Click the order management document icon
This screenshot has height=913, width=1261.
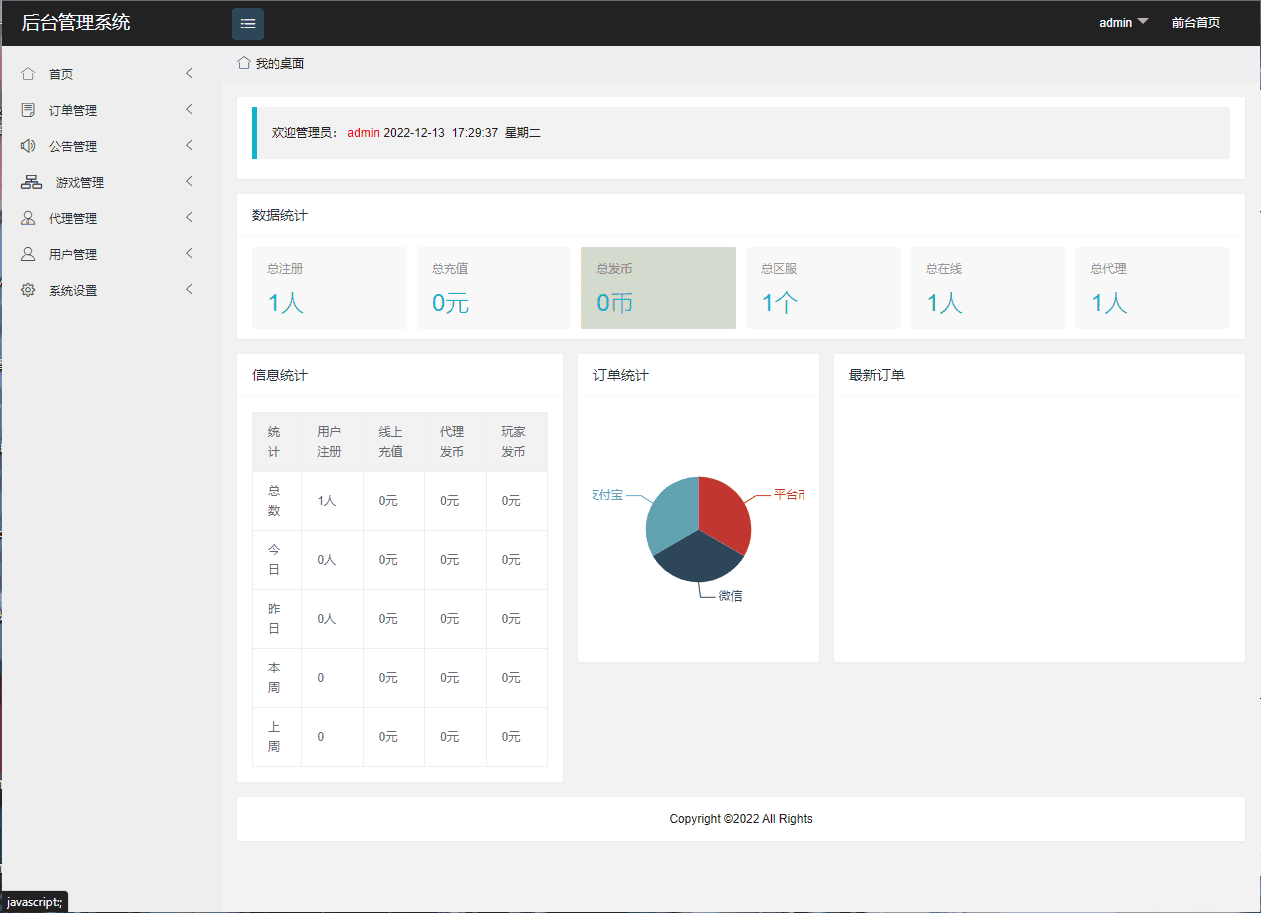28,110
